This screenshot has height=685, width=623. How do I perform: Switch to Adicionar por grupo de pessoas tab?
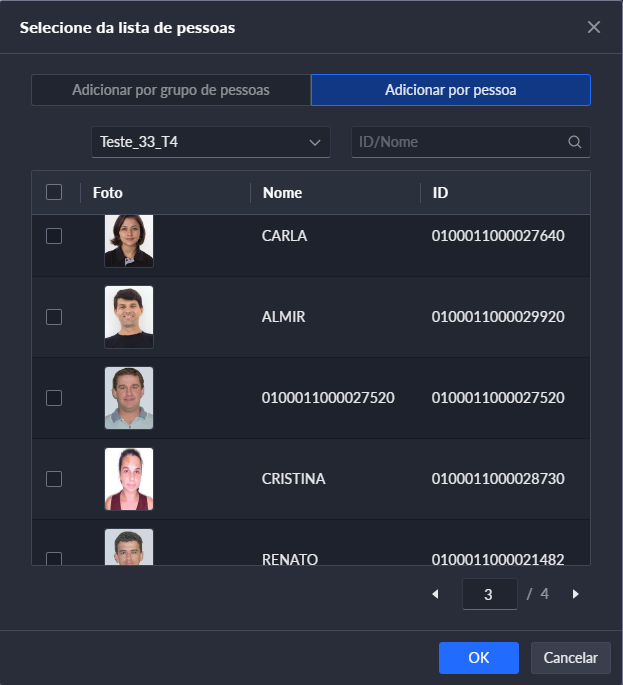(x=171, y=90)
